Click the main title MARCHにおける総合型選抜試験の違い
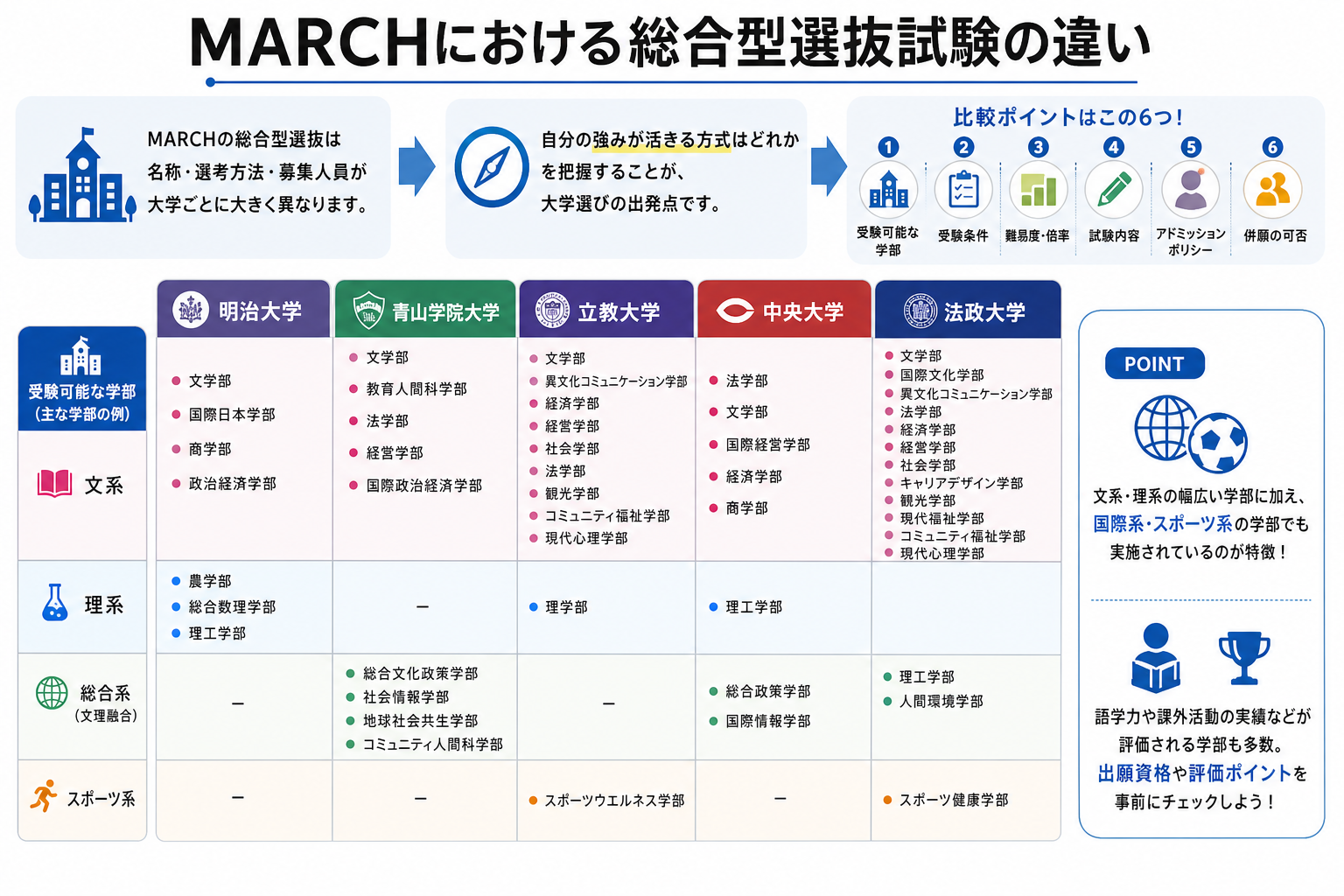The width and height of the screenshot is (1344, 896). click(670, 42)
